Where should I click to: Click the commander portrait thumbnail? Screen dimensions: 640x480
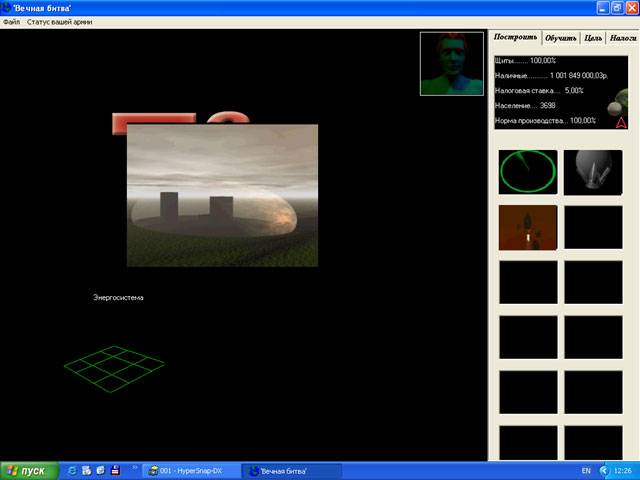tap(452, 63)
